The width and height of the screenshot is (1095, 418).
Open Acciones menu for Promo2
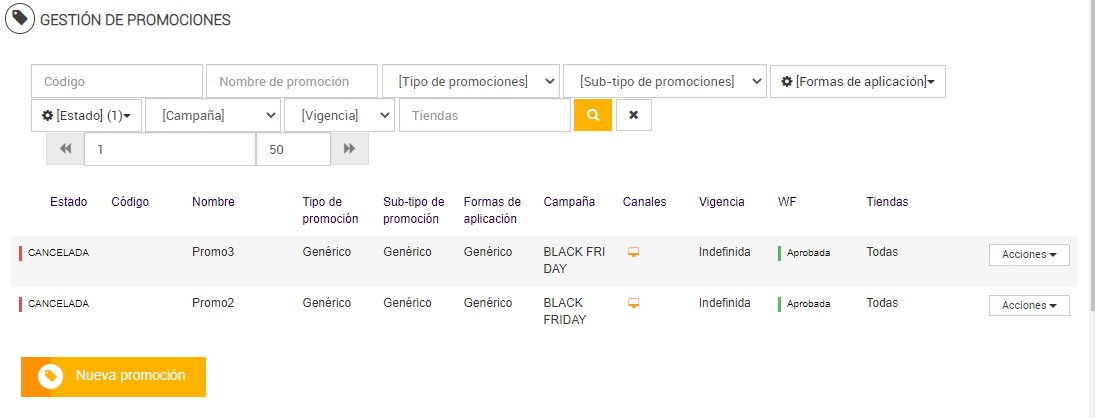point(1029,305)
